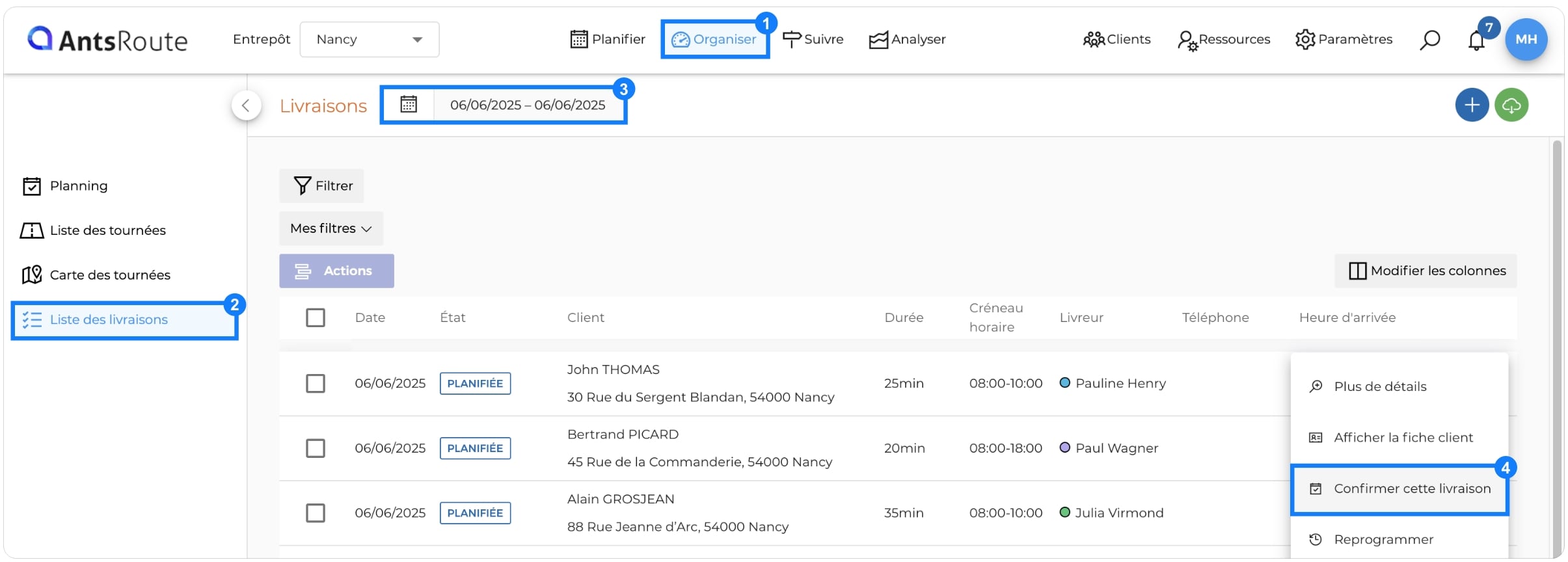Click the Livraisons page title
This screenshot has height=562, width=1568.
tap(323, 106)
